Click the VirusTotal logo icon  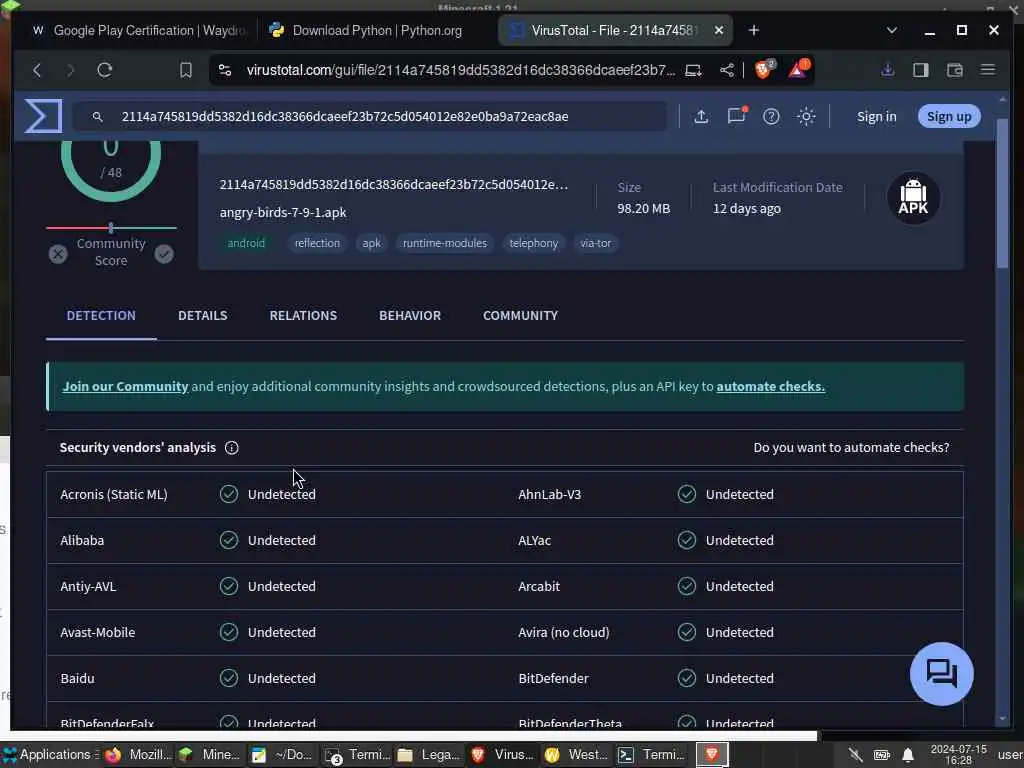point(43,116)
